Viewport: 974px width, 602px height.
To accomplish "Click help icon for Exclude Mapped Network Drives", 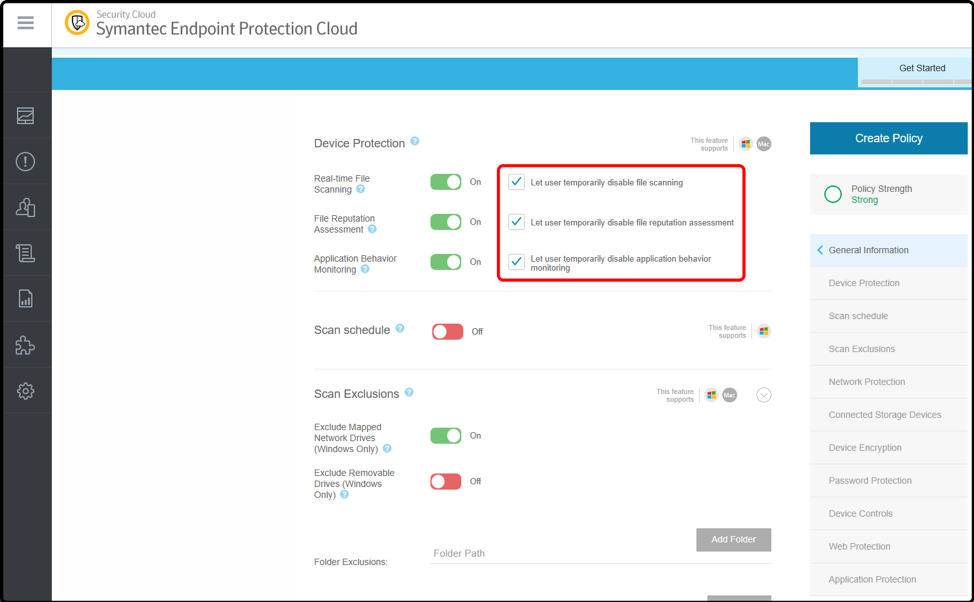I will pos(387,449).
